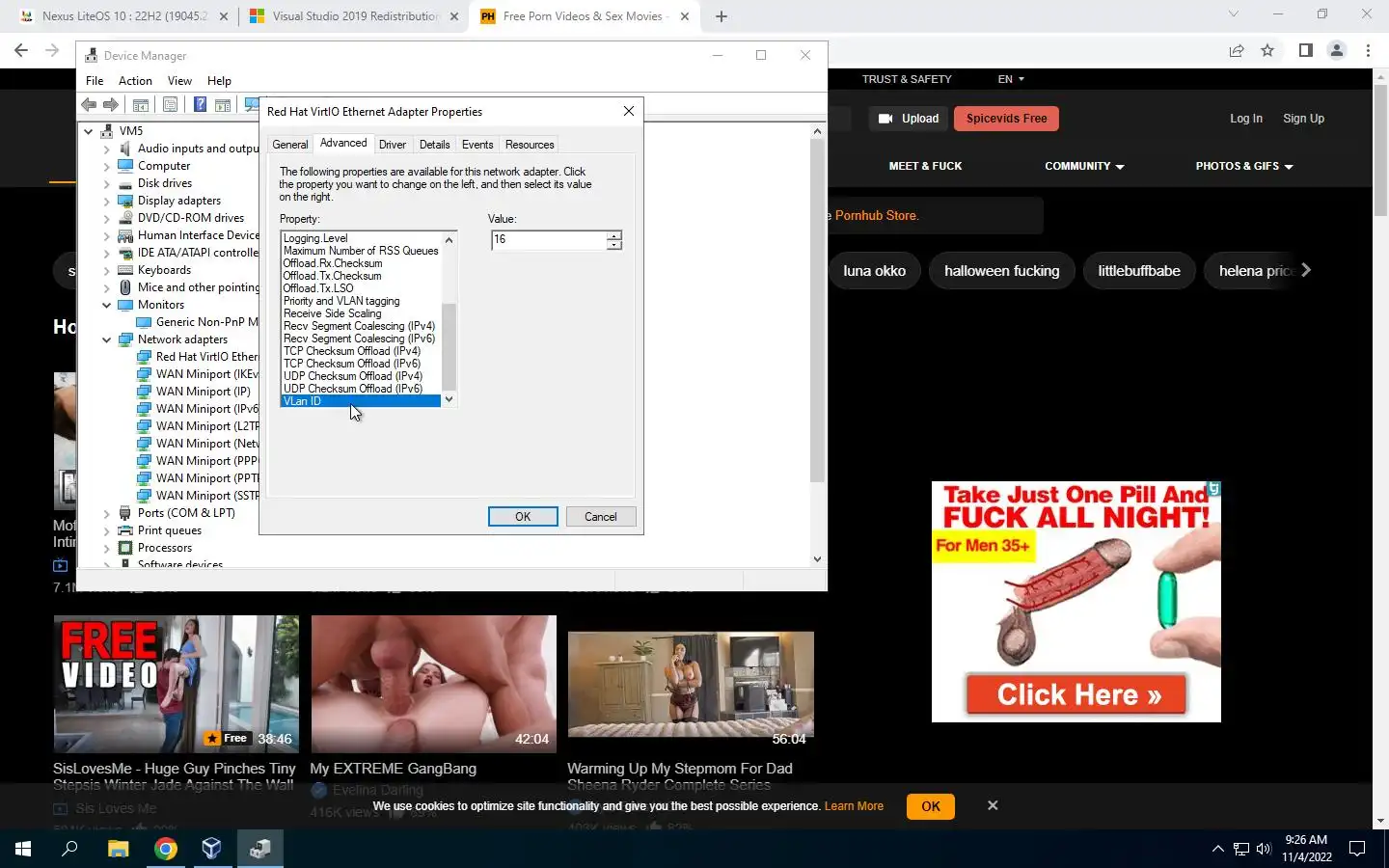Open the notification center icon
The image size is (1389, 868).
[1357, 849]
